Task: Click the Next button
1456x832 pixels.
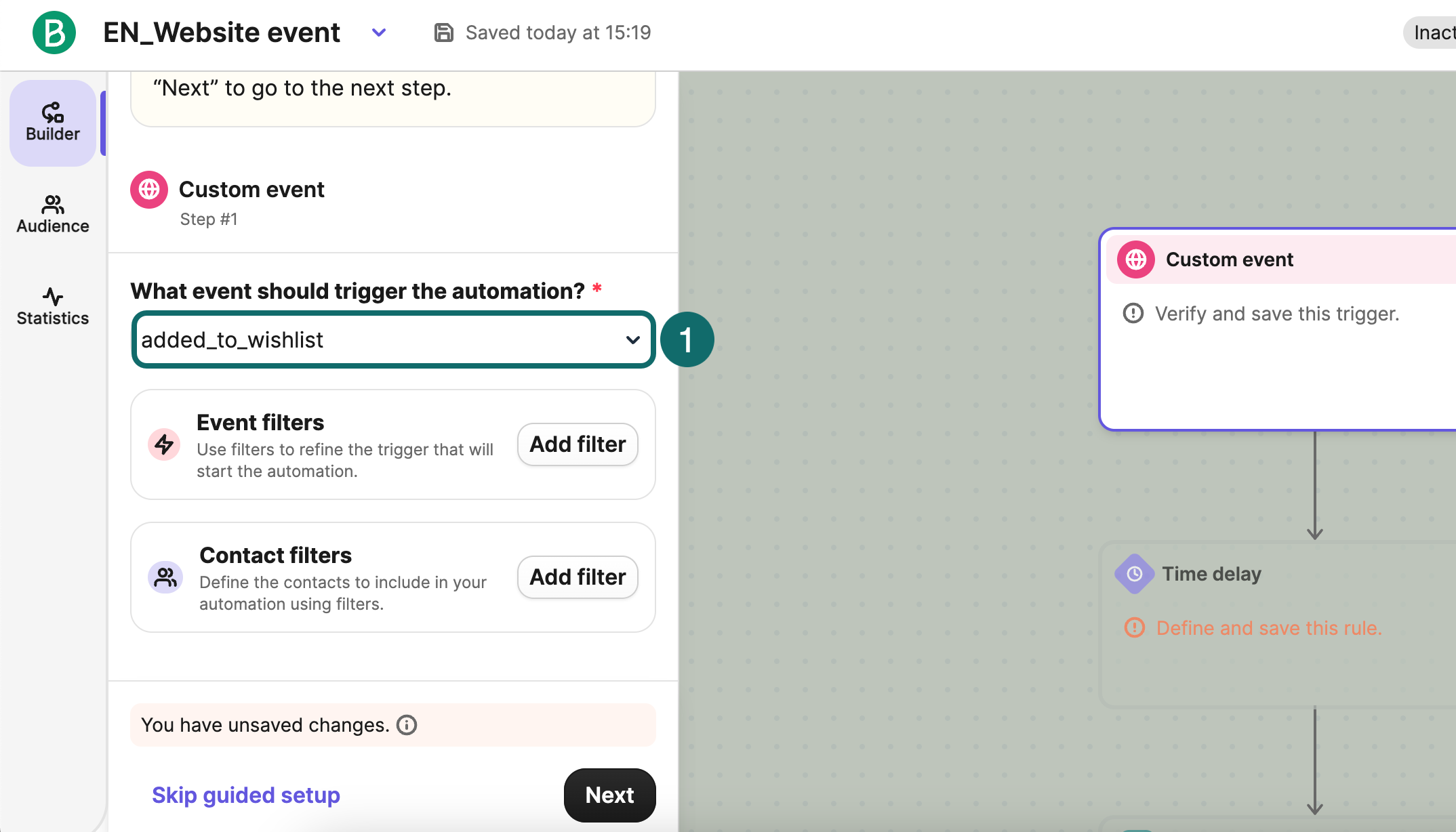Action: (610, 795)
